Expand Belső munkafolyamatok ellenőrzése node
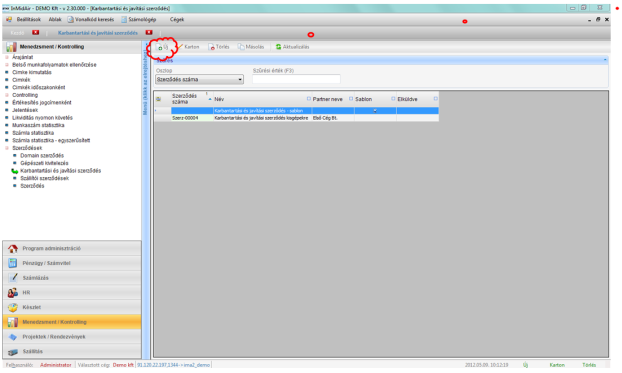The image size is (622, 373). [x=7, y=65]
